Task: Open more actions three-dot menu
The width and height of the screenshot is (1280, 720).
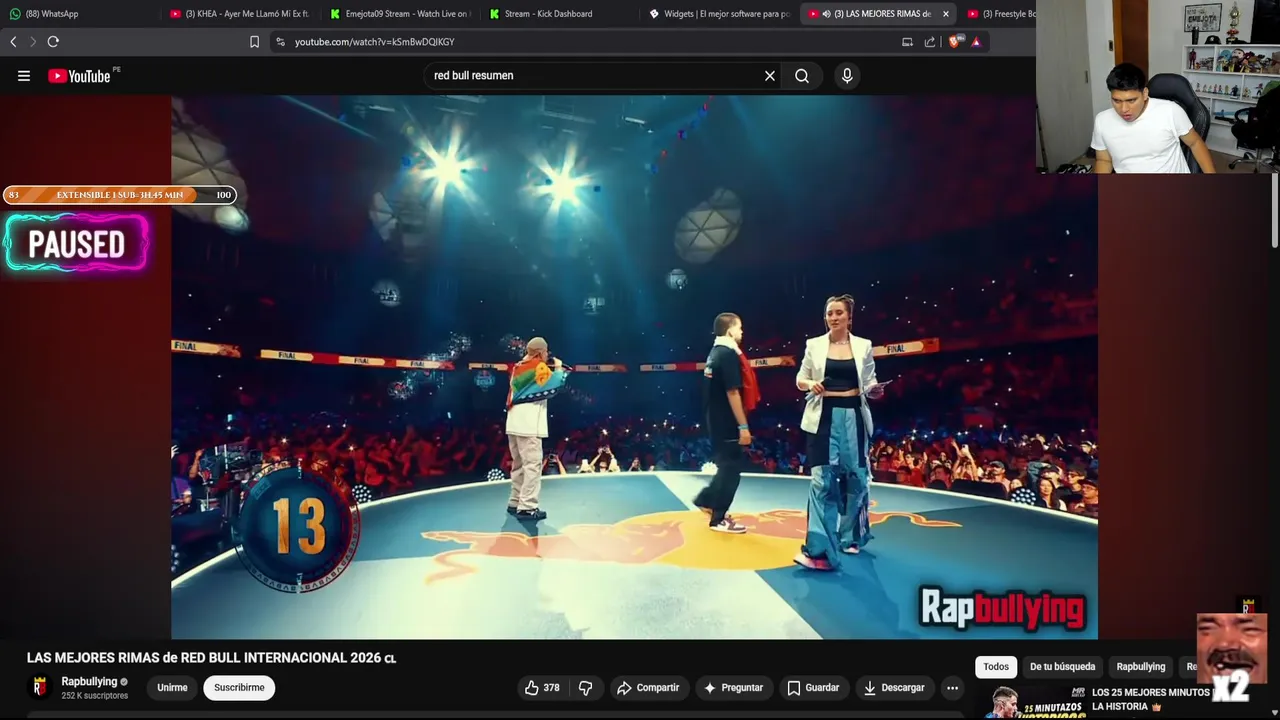Action: coord(952,688)
